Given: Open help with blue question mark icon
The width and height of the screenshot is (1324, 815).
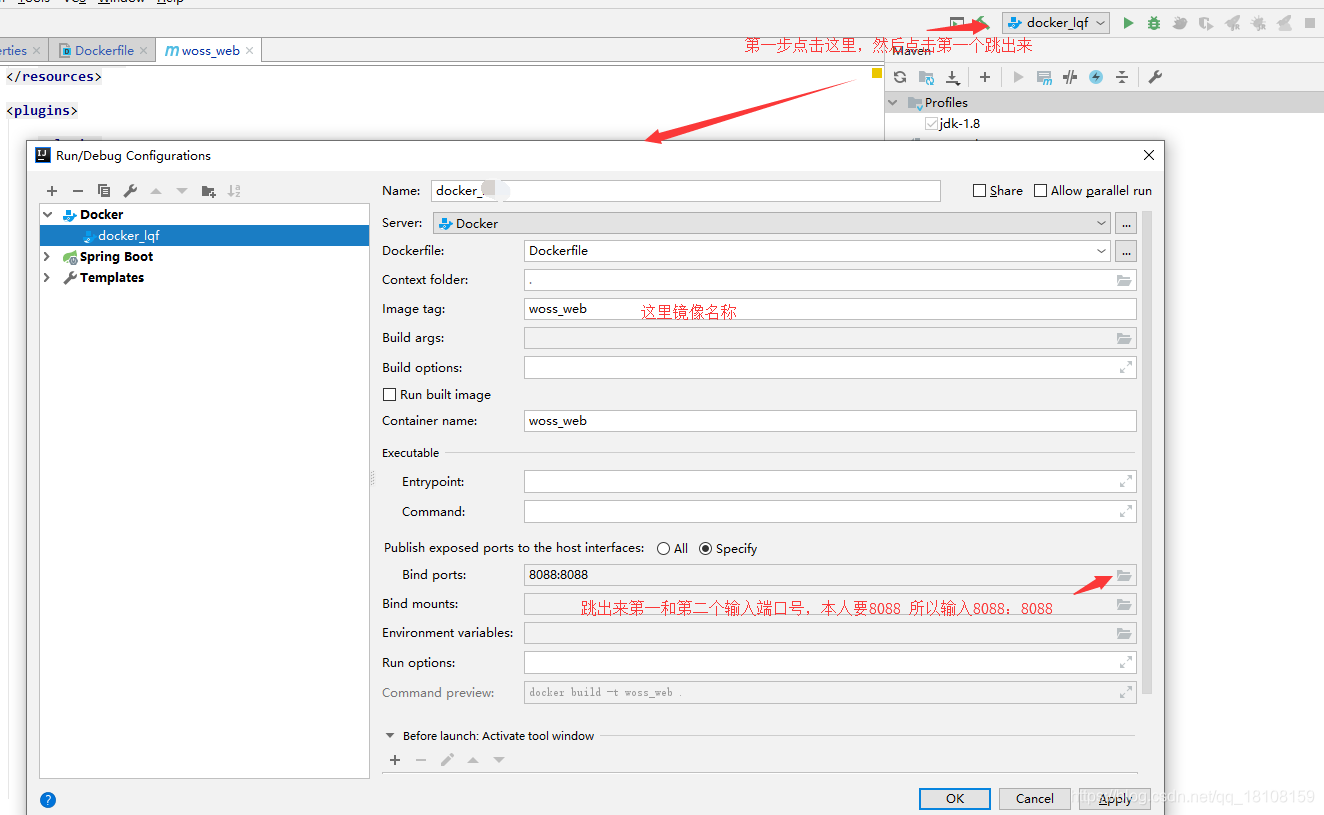Looking at the screenshot, I should [48, 800].
